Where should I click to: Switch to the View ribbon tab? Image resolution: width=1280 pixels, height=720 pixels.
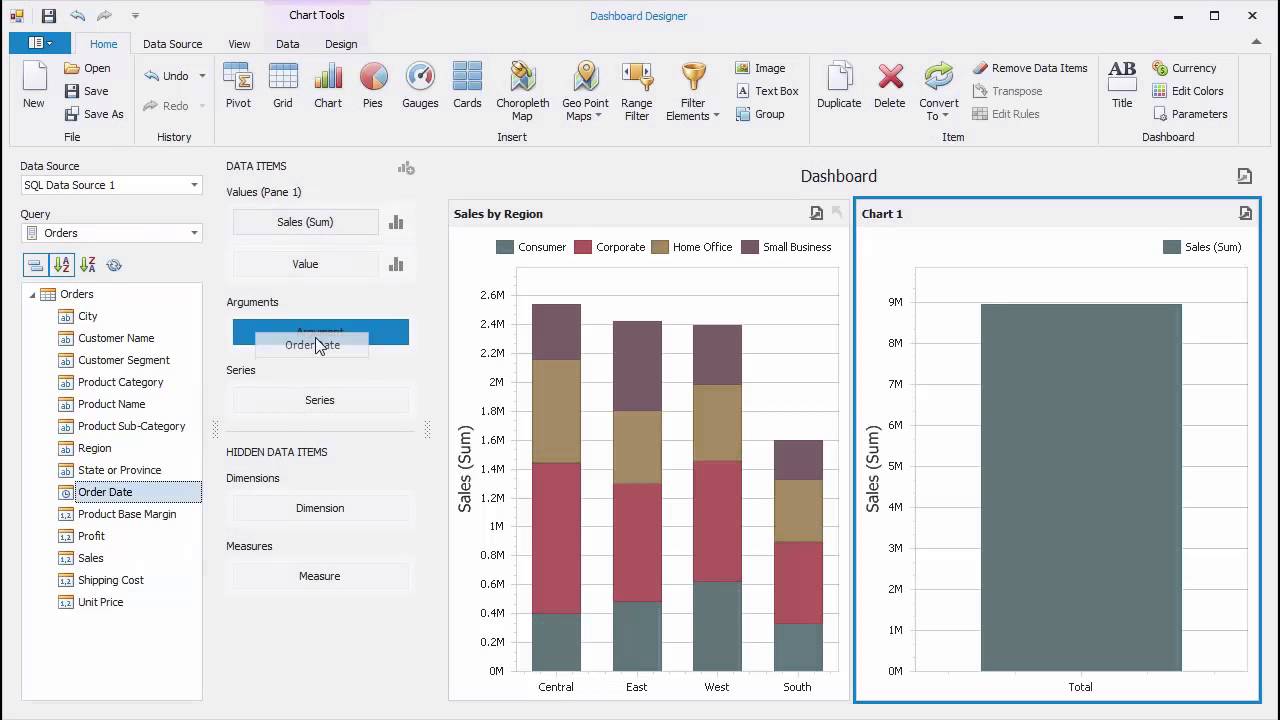pos(239,44)
